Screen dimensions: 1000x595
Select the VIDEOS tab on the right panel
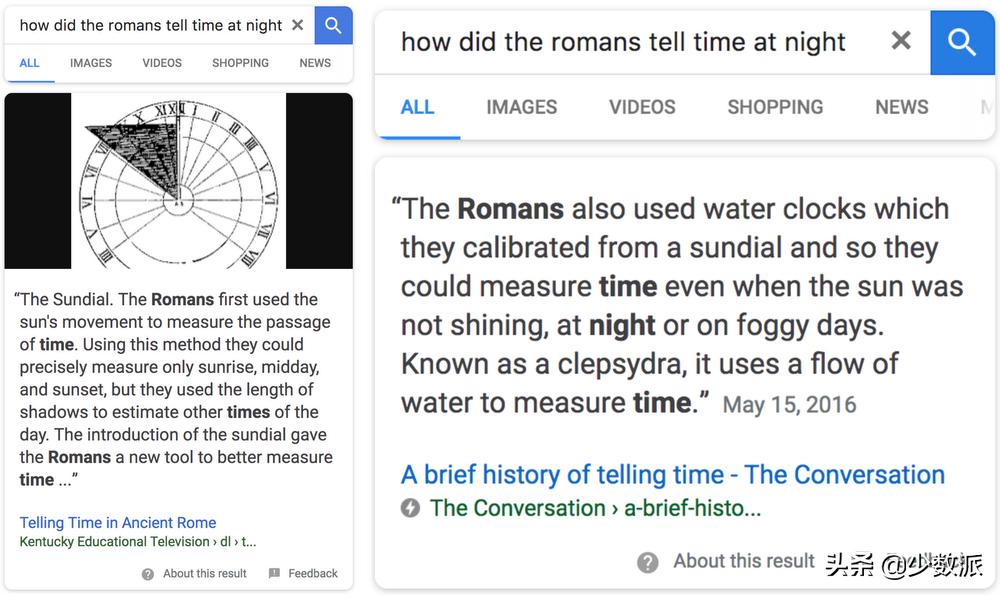click(x=642, y=107)
